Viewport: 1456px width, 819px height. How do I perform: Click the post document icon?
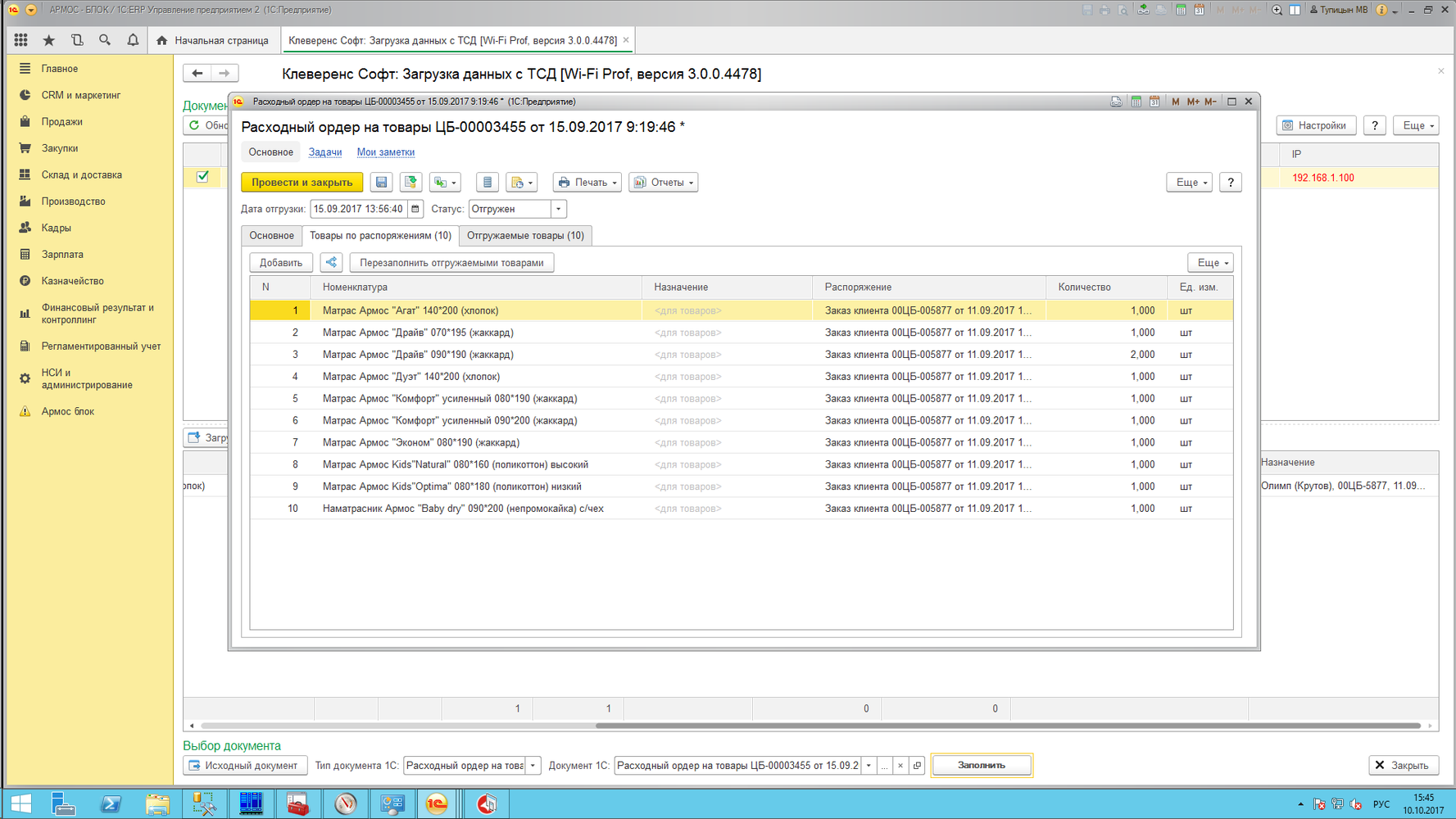pyautogui.click(x=410, y=183)
